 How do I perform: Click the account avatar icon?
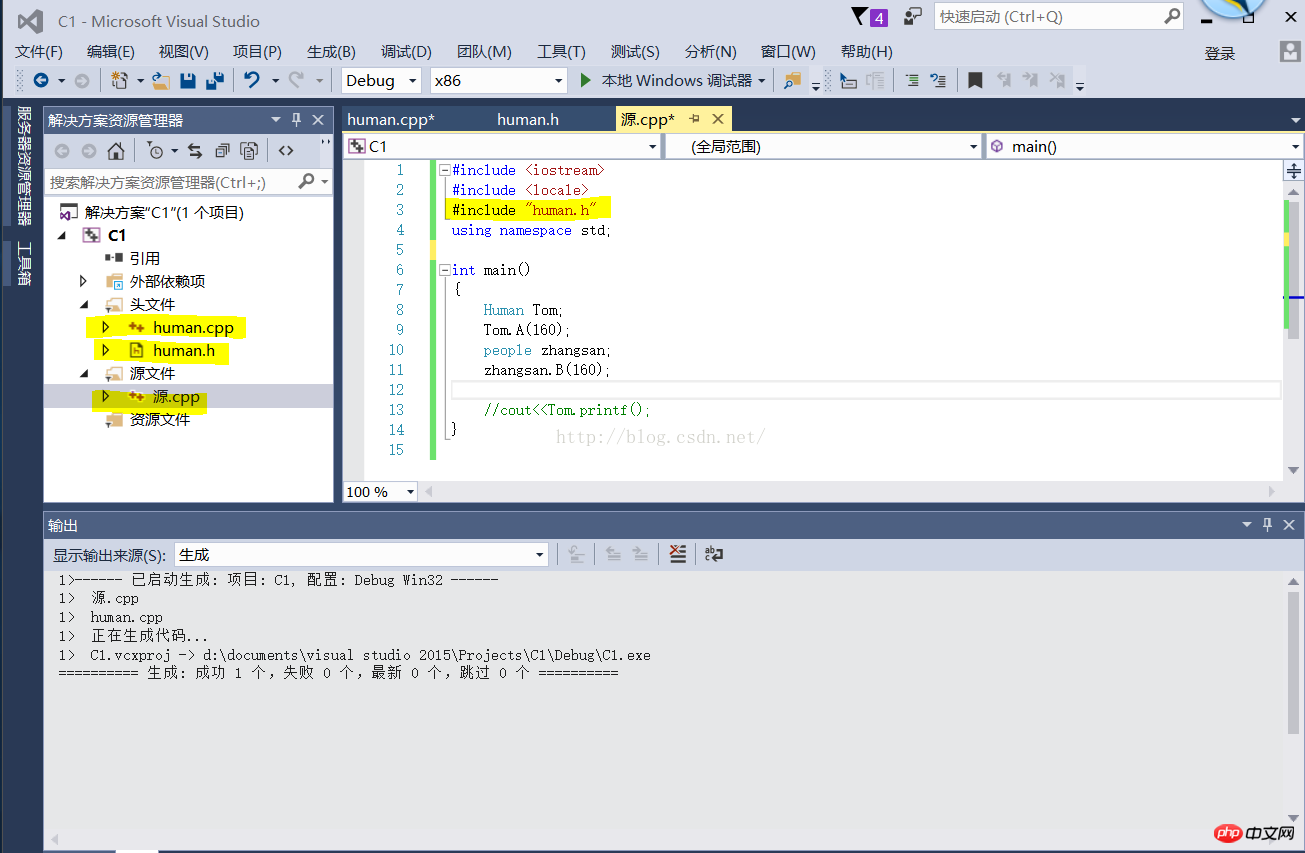[1290, 52]
